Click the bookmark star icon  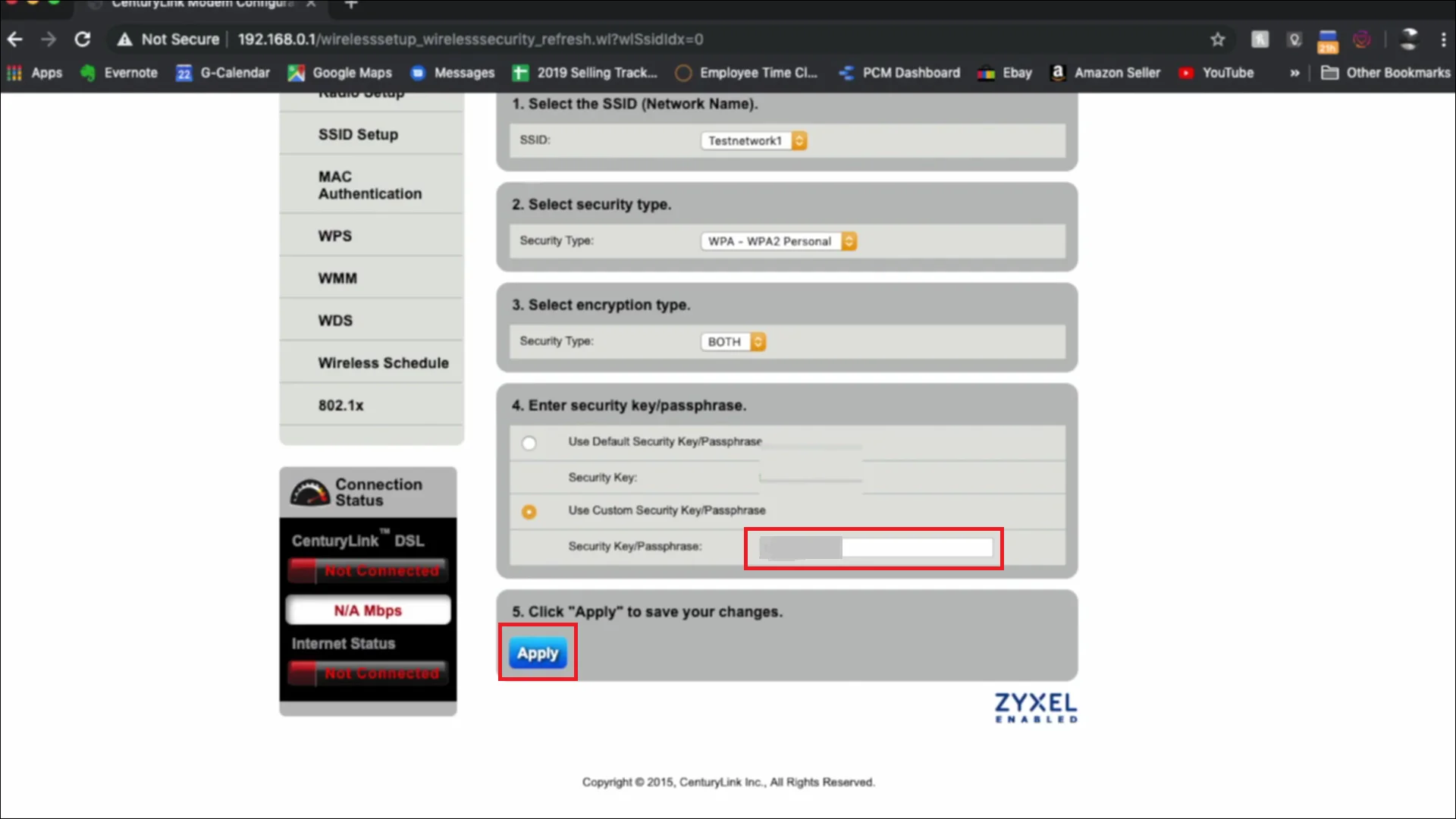(1217, 39)
